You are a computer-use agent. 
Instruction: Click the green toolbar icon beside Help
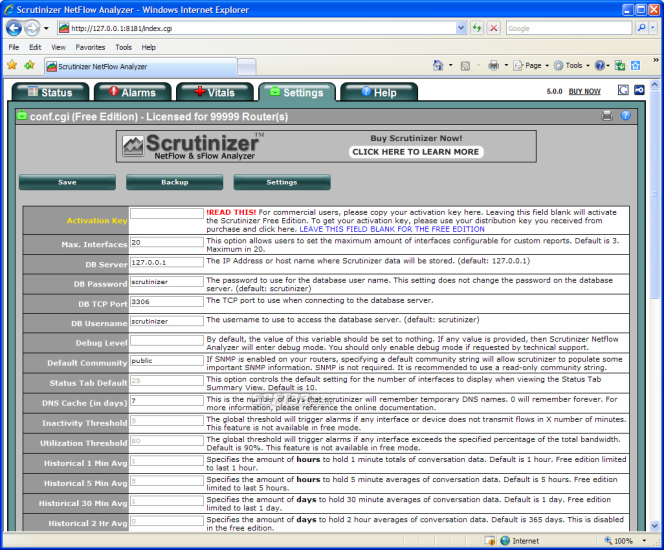[620, 66]
